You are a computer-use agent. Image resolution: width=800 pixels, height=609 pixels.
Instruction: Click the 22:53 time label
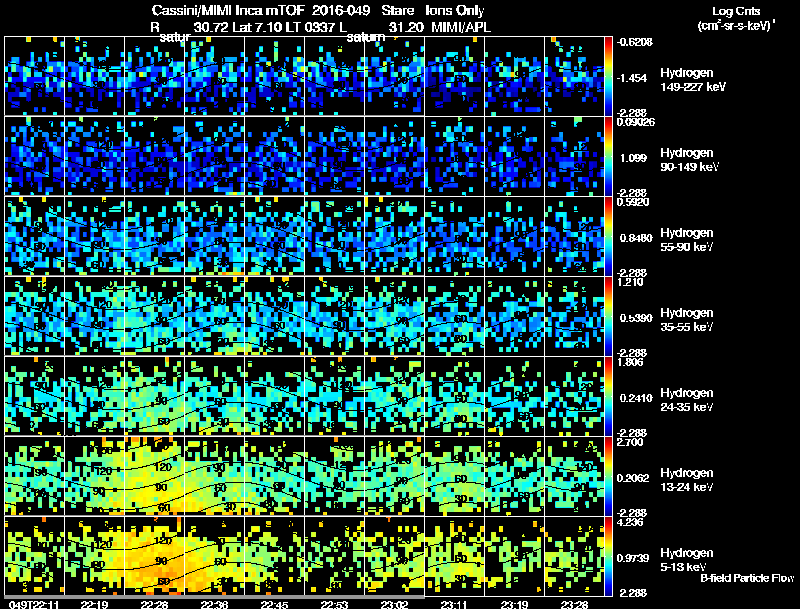[x=334, y=604]
